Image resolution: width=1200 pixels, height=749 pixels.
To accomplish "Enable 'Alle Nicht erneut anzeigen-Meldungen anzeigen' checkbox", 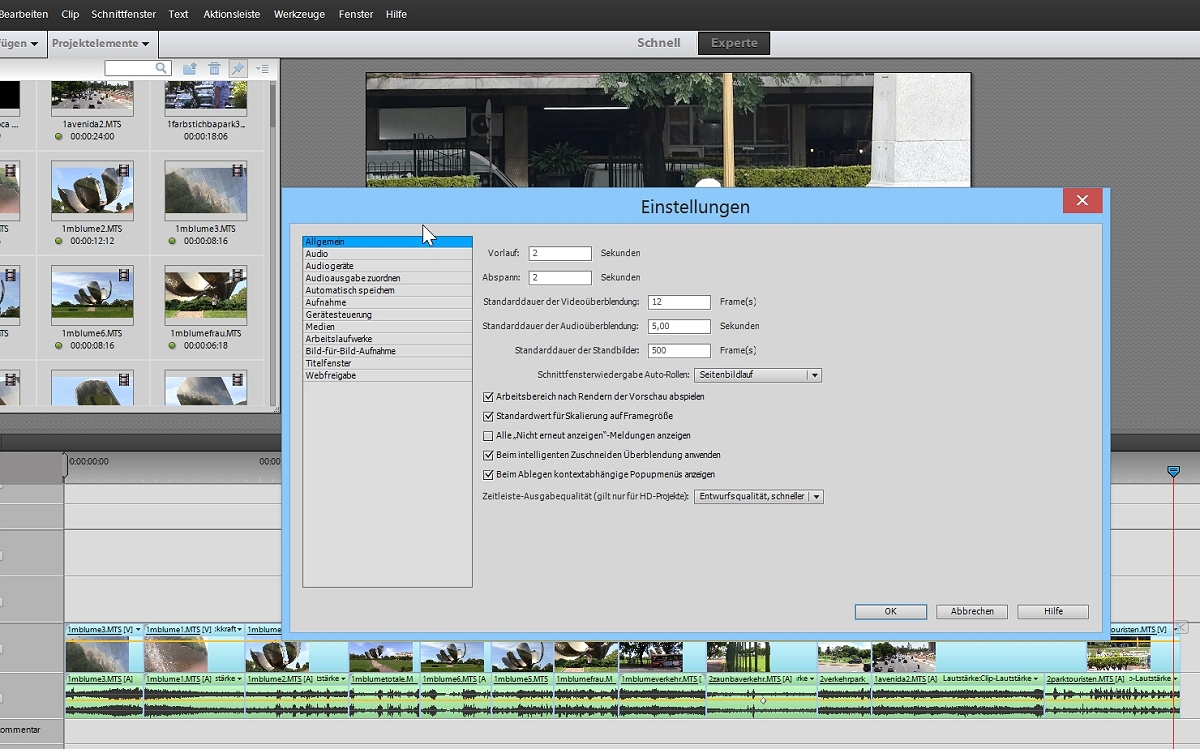I will (489, 436).
